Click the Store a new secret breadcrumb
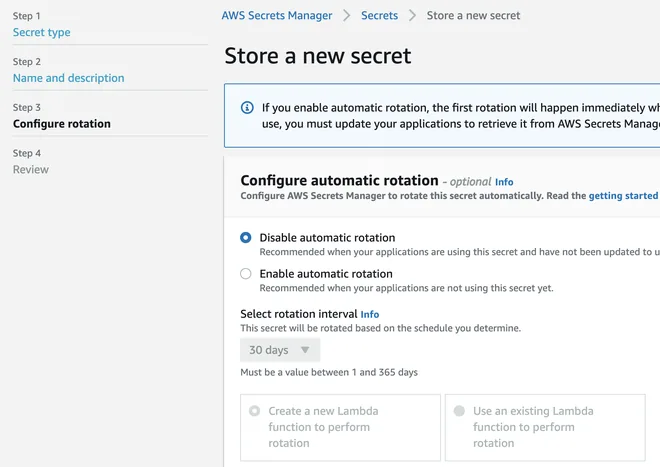 point(473,16)
